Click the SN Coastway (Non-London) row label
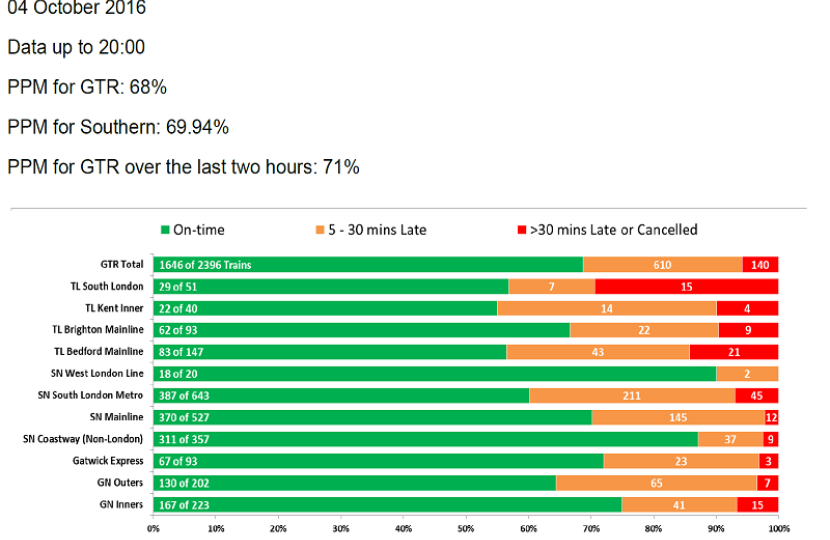Screen dimensions: 830x540 83,439
